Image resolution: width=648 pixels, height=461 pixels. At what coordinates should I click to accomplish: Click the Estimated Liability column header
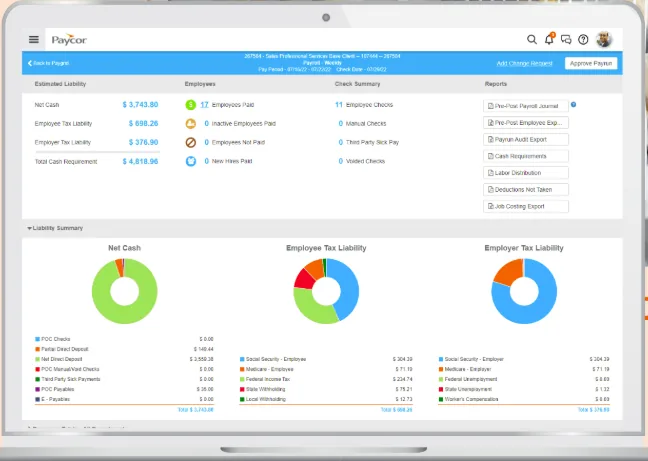click(60, 84)
